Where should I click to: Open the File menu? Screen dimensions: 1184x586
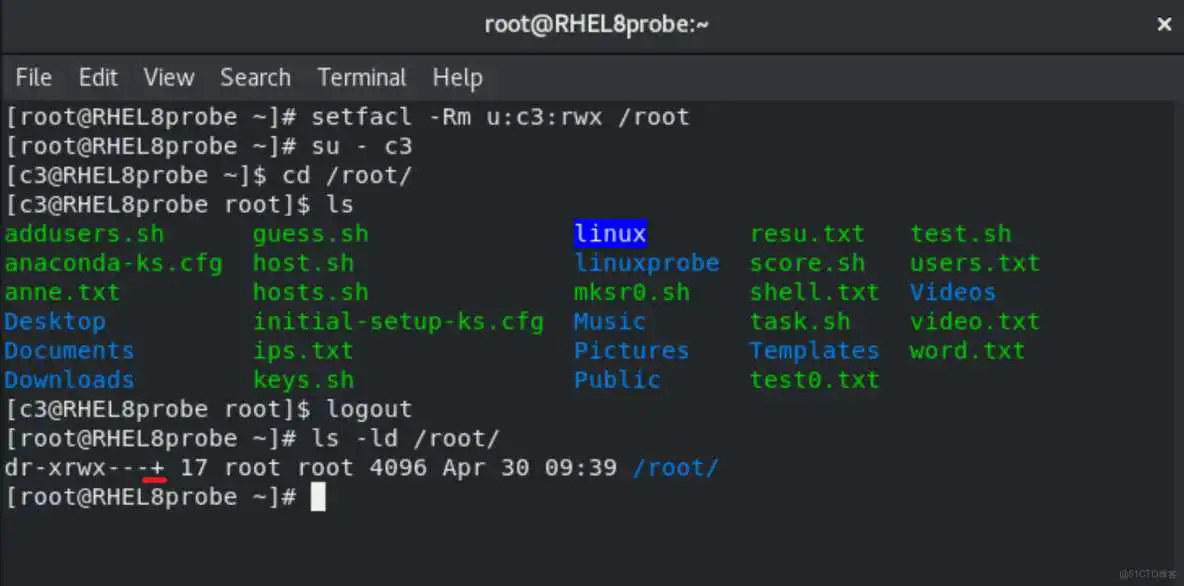[x=33, y=78]
